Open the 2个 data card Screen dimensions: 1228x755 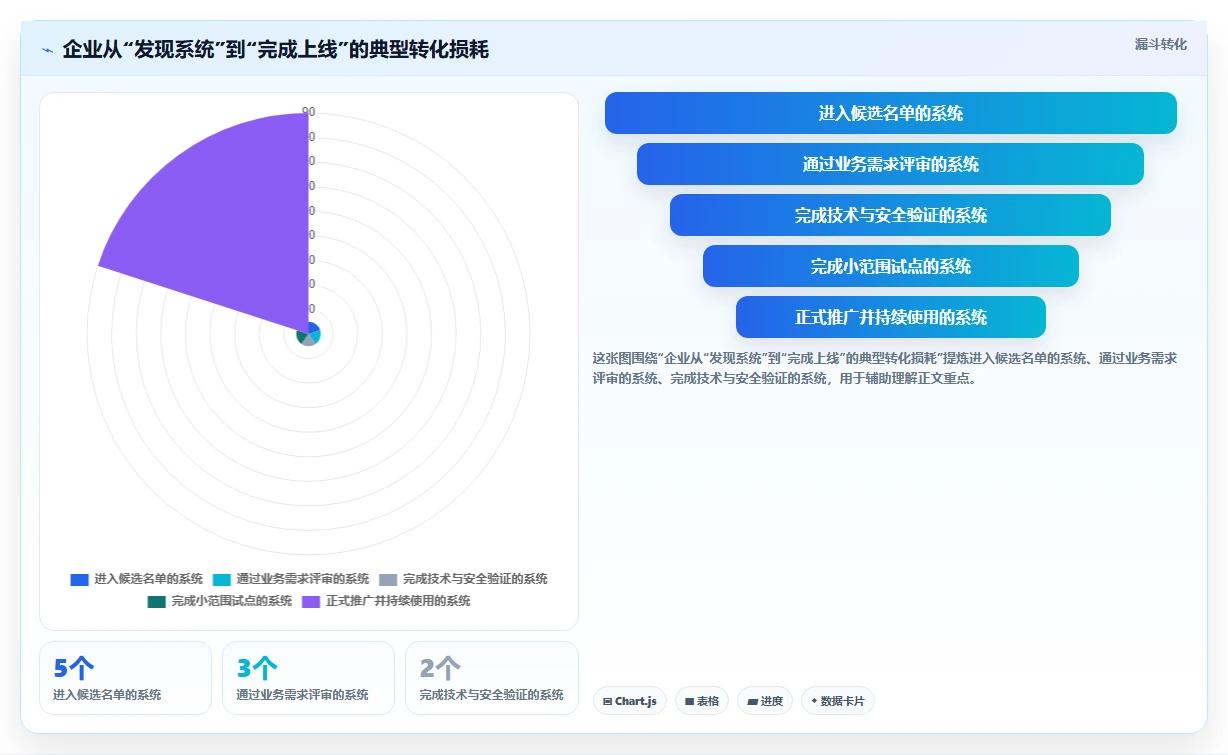click(491, 678)
